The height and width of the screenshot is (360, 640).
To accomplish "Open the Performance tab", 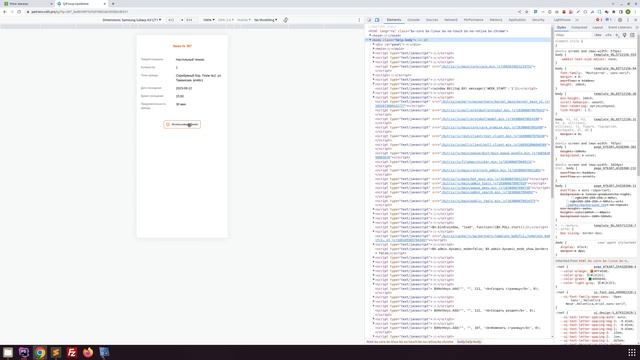I will point(473,20).
